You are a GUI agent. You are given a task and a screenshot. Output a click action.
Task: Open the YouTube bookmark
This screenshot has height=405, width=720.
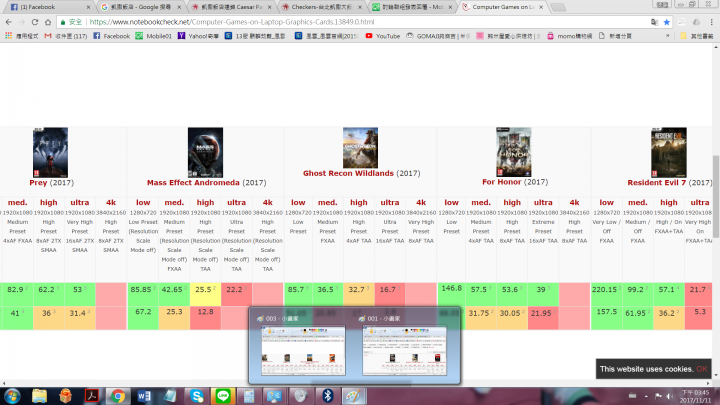pos(382,36)
